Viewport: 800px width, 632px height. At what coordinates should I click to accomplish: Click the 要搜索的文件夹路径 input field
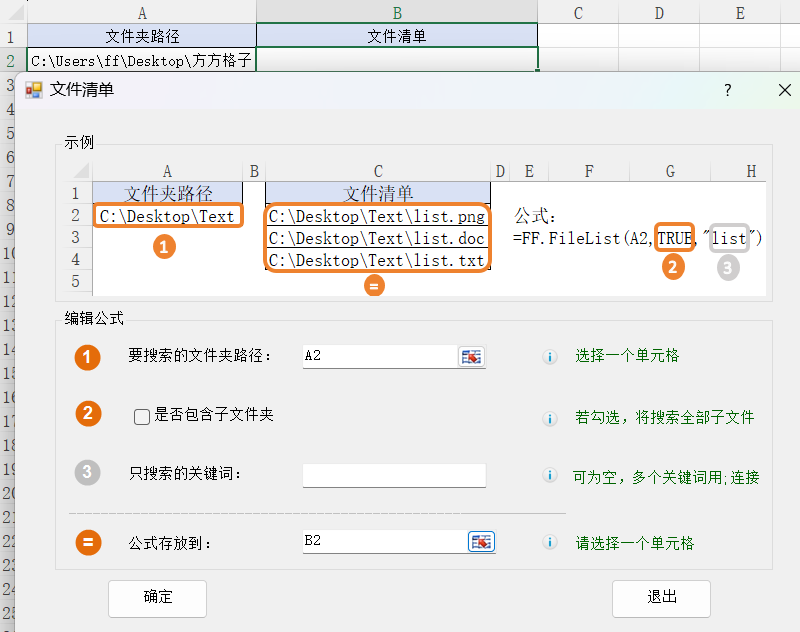coord(380,357)
